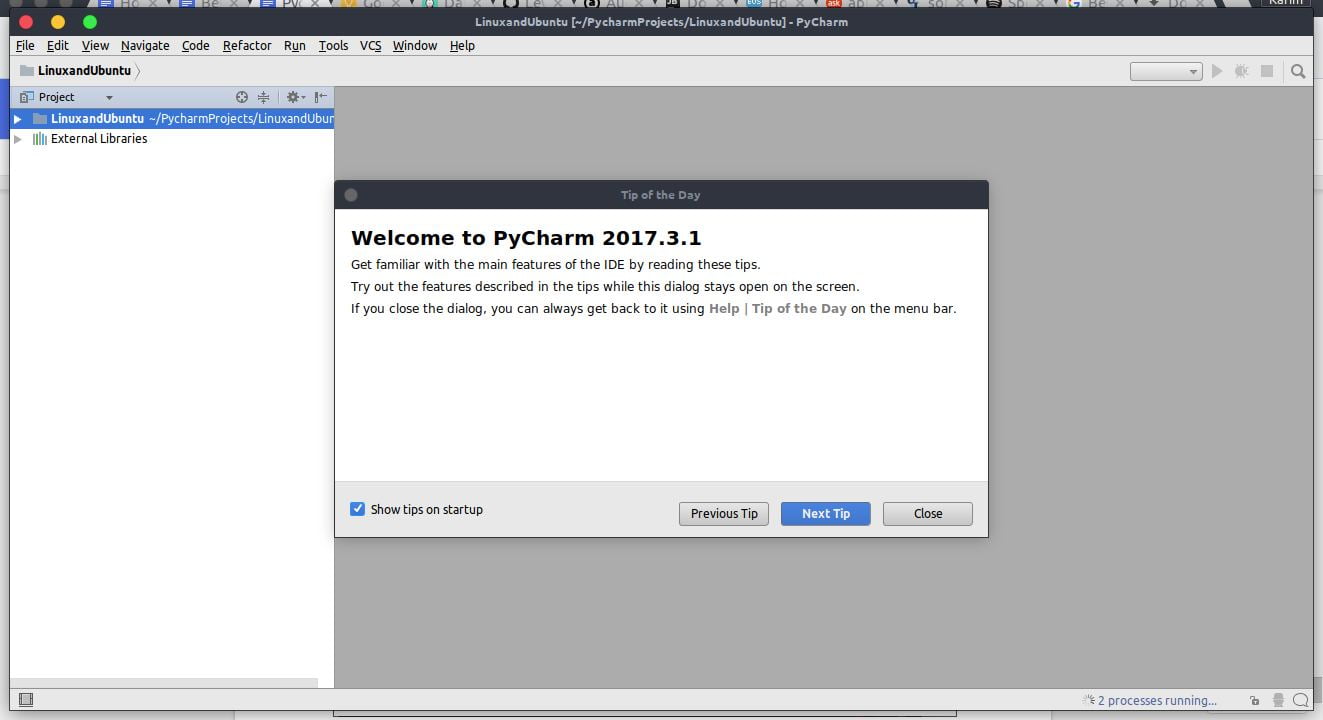The height and width of the screenshot is (720, 1323).
Task: Uncheck Show tips on startup
Action: (x=357, y=509)
